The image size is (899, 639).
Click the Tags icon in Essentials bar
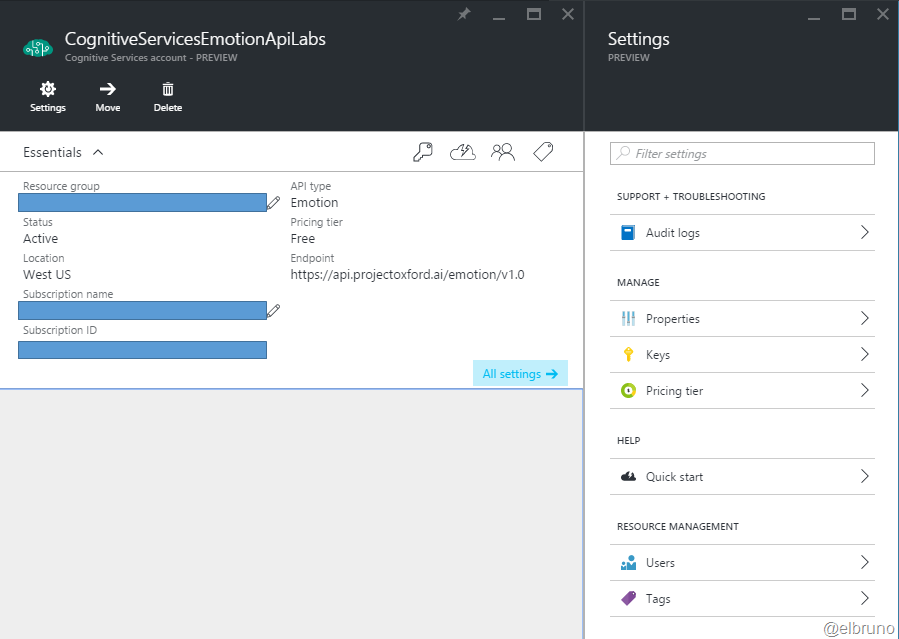click(543, 152)
